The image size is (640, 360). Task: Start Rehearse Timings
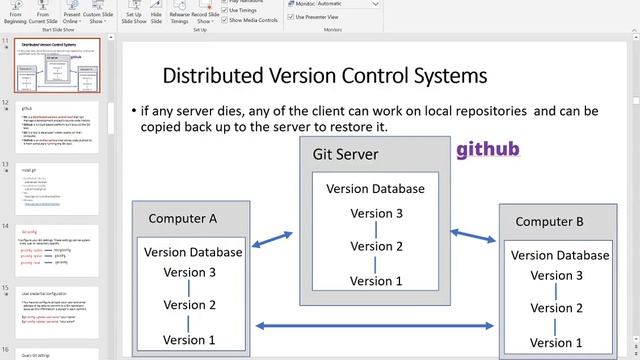(179, 13)
